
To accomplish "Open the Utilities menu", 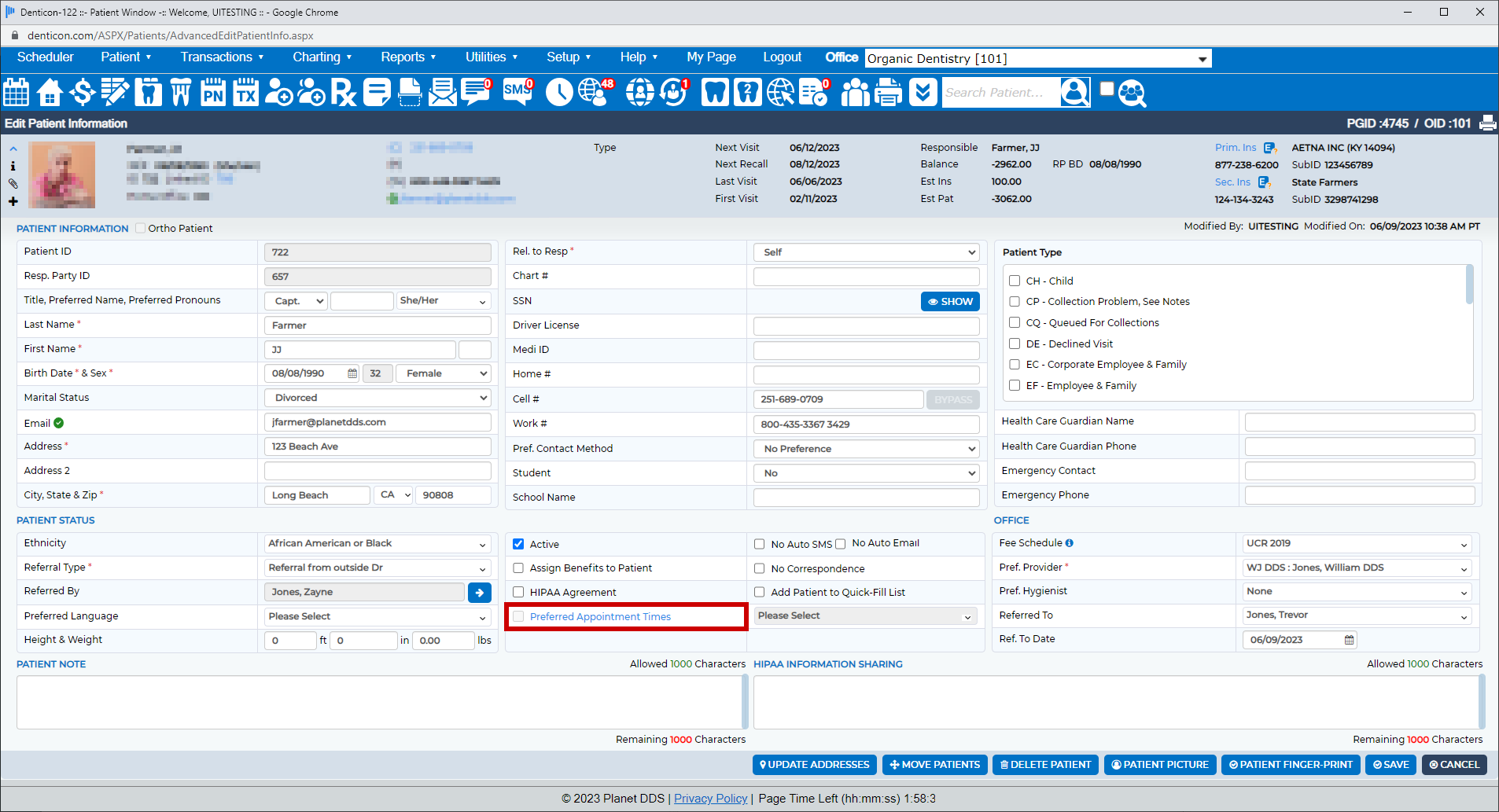I will pyautogui.click(x=492, y=57).
